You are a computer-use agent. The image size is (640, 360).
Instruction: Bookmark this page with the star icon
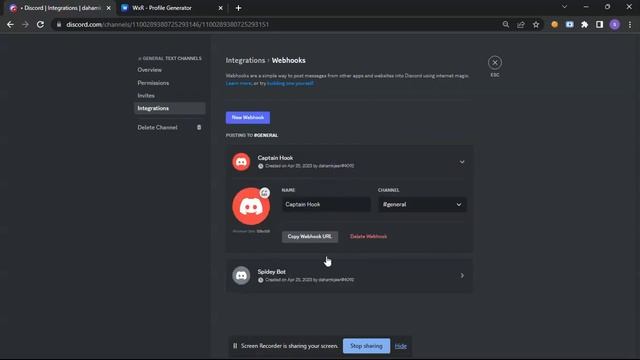[x=536, y=24]
